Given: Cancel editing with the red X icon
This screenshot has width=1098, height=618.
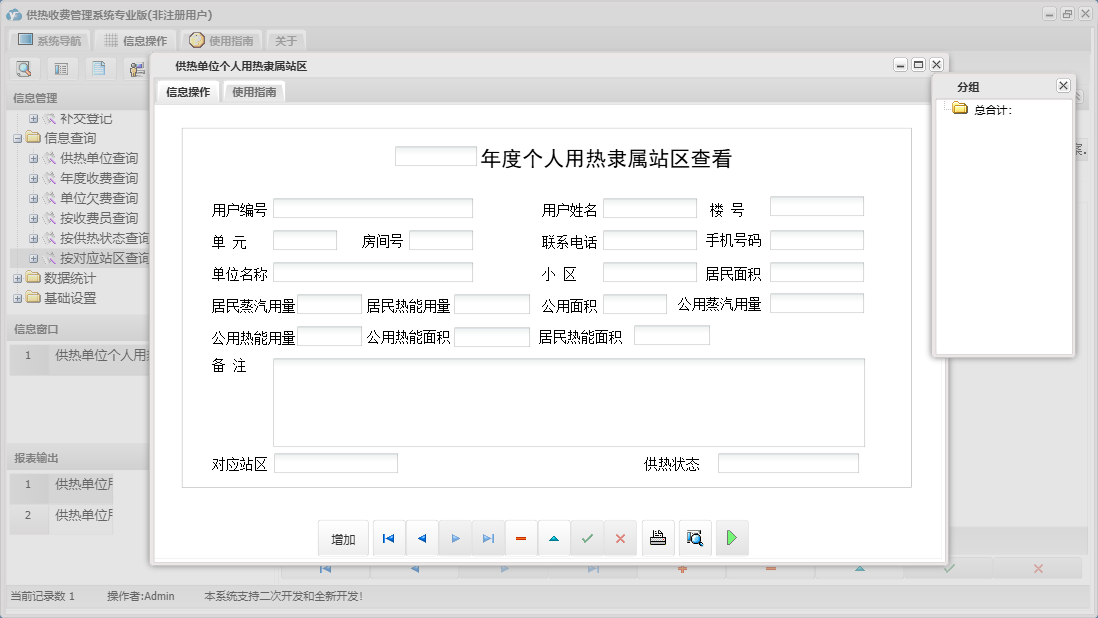Looking at the screenshot, I should click(620, 538).
